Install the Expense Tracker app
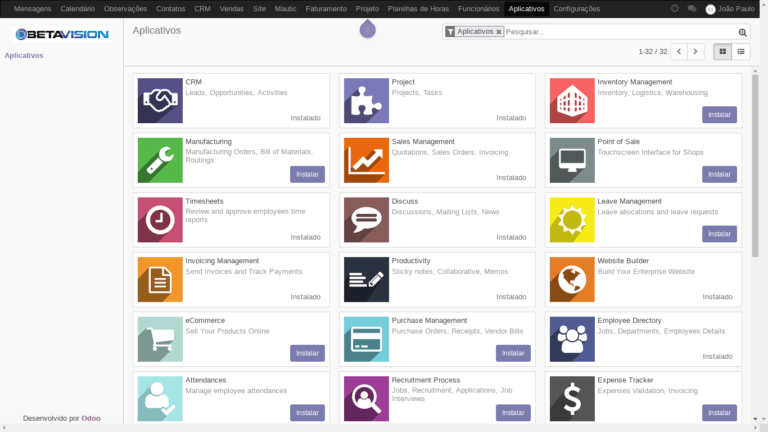 pyautogui.click(x=719, y=413)
